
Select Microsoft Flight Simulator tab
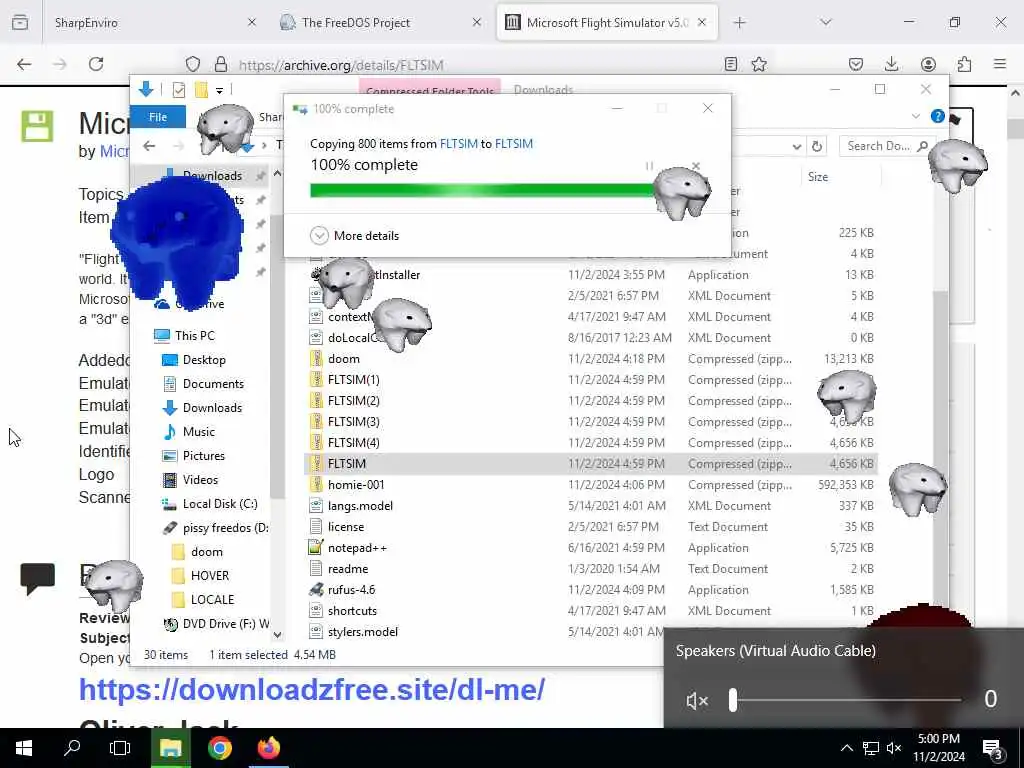pyautogui.click(x=607, y=22)
